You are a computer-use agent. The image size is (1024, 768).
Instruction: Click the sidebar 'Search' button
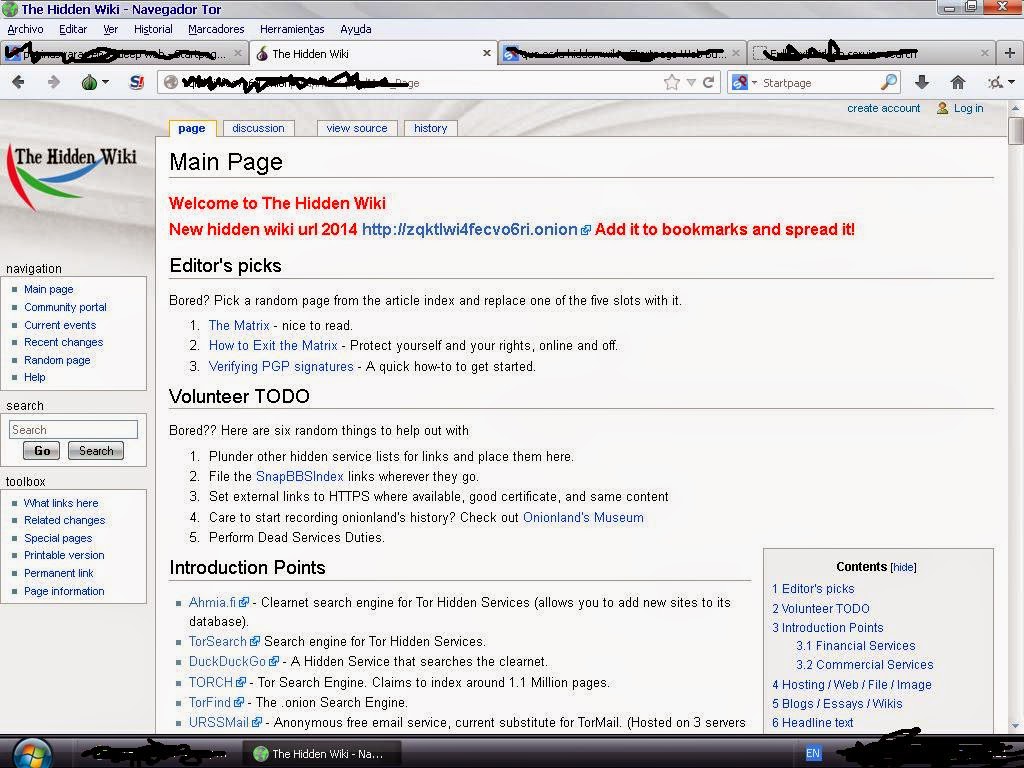[96, 451]
